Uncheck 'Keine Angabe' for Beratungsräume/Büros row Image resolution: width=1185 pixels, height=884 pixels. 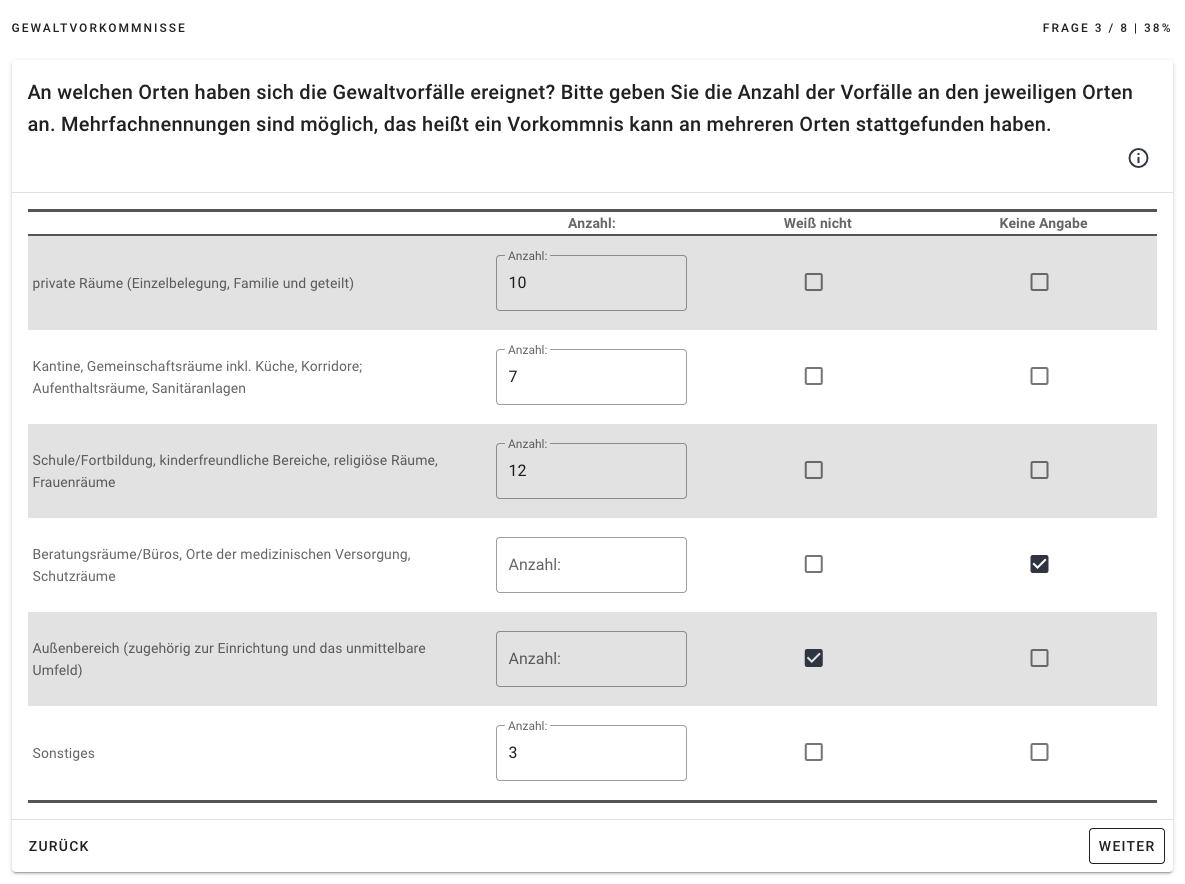click(x=1039, y=564)
